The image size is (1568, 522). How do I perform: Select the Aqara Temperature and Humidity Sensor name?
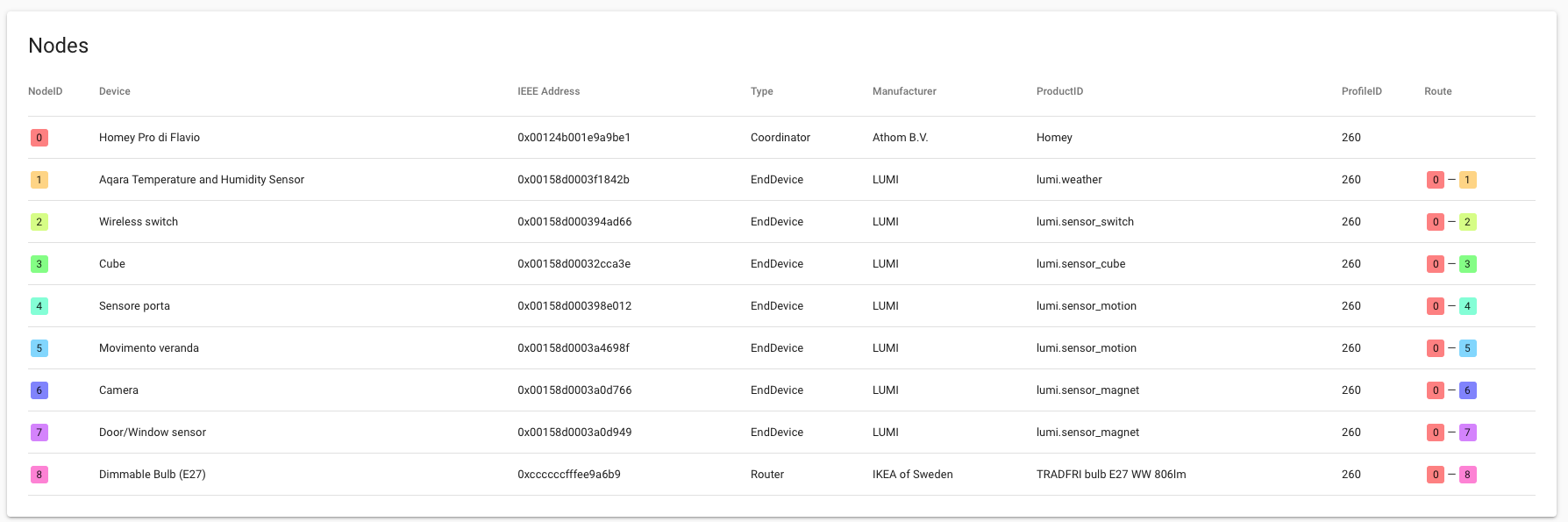tap(201, 180)
